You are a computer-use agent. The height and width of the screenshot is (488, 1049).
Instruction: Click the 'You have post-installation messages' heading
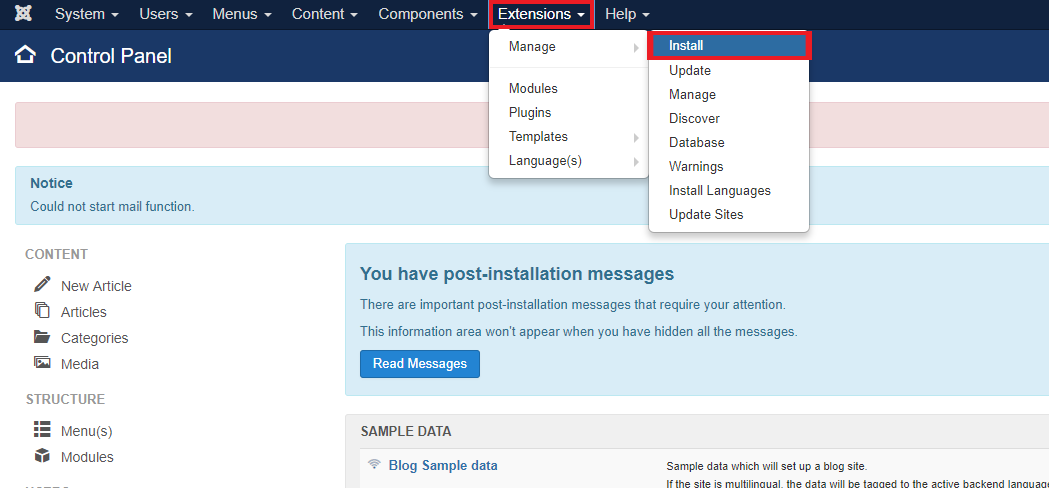point(516,273)
